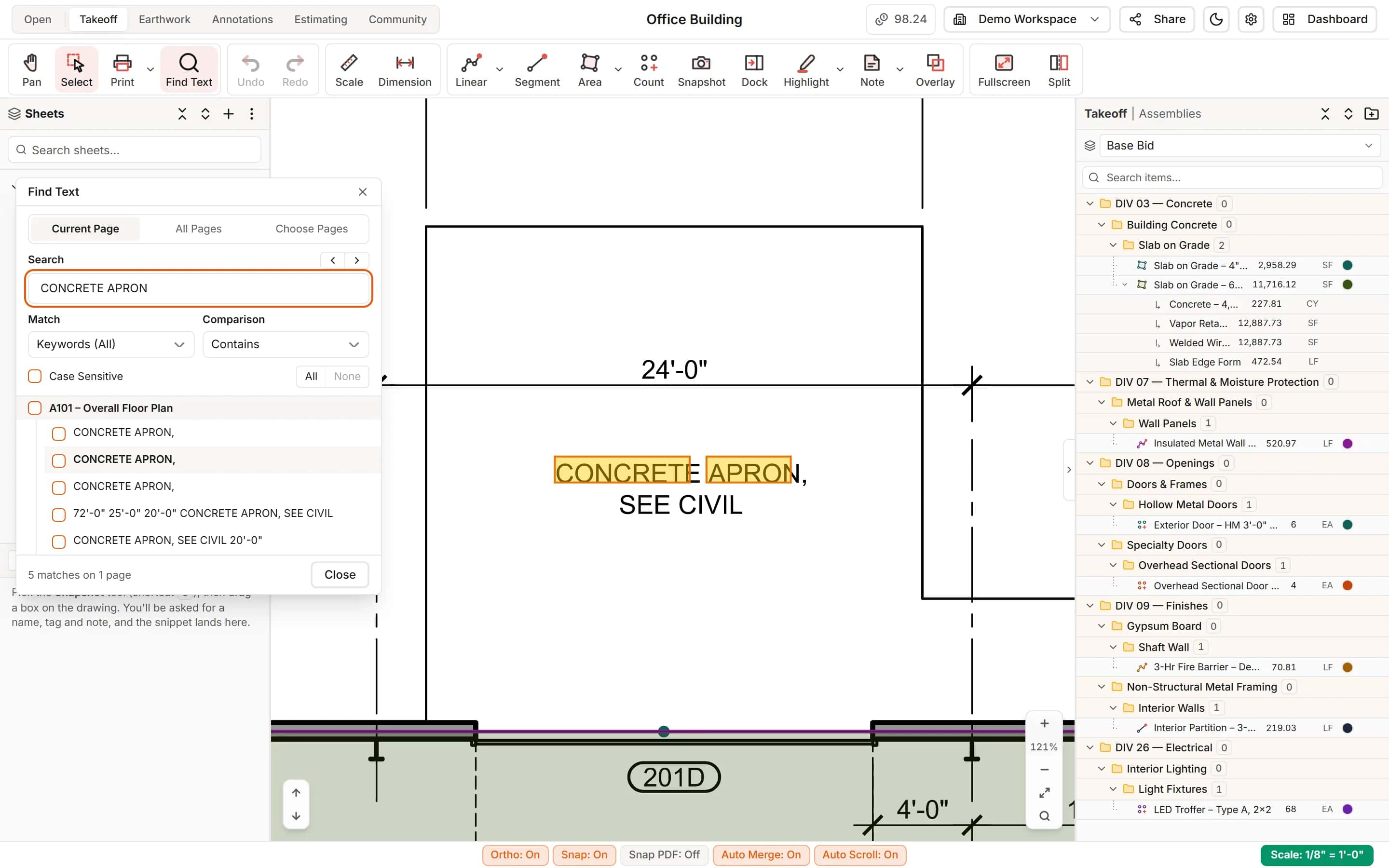Choose the Dimension tool
1389x868 pixels.
coord(405,69)
